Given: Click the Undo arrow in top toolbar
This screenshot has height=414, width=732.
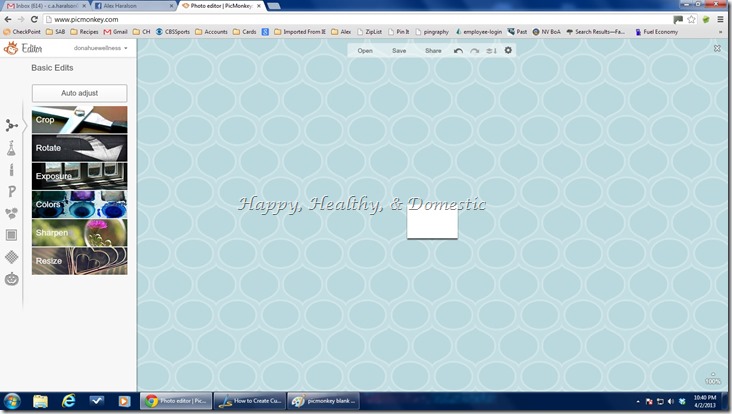Looking at the screenshot, I should [458, 50].
